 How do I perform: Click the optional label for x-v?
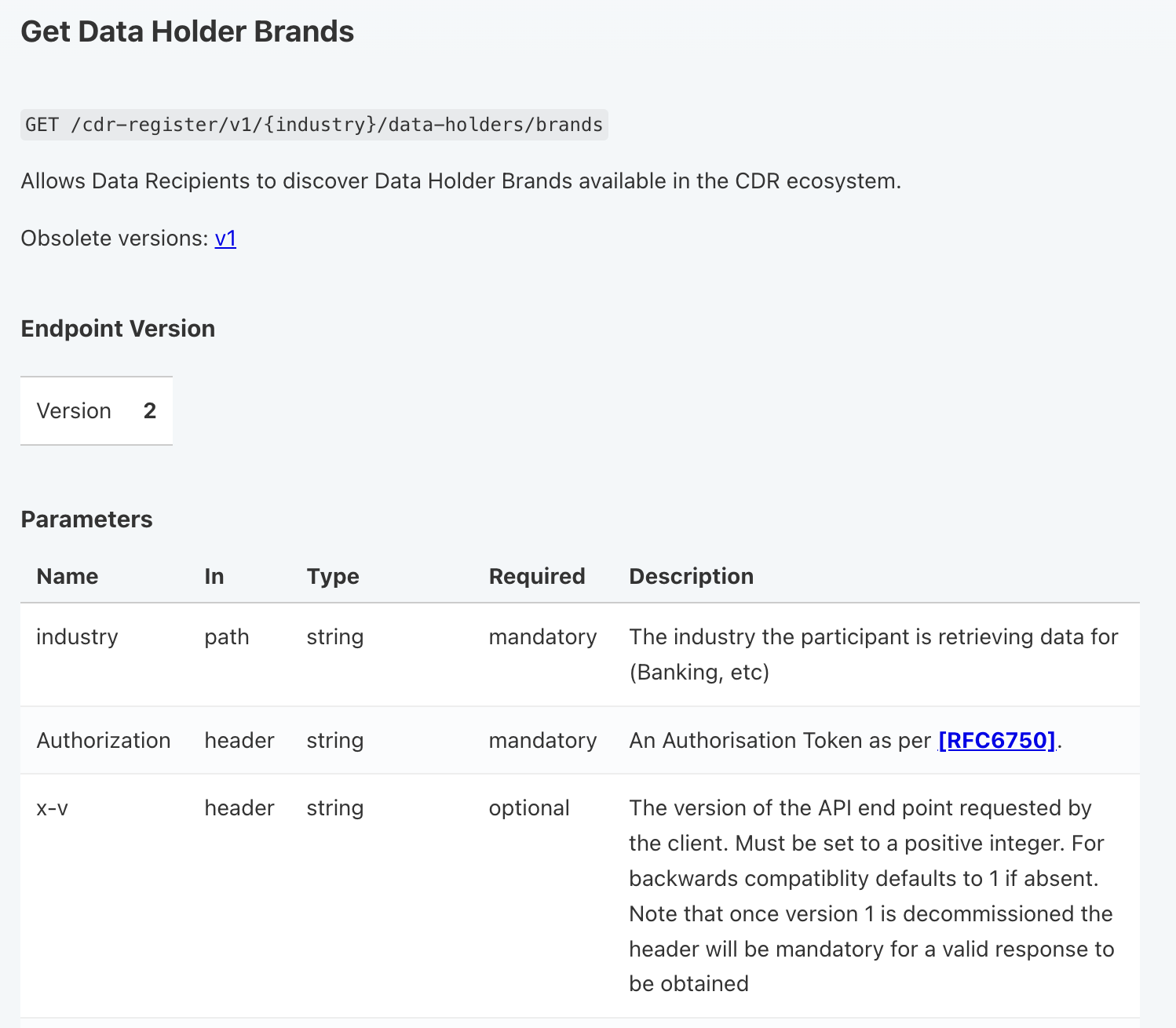point(529,807)
